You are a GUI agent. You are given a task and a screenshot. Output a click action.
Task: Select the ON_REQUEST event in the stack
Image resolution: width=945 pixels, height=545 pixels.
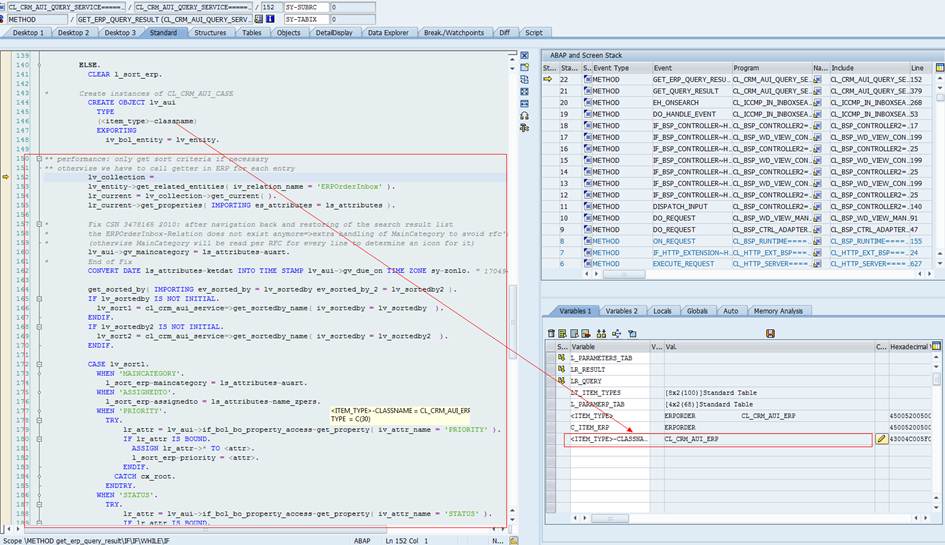point(674,241)
